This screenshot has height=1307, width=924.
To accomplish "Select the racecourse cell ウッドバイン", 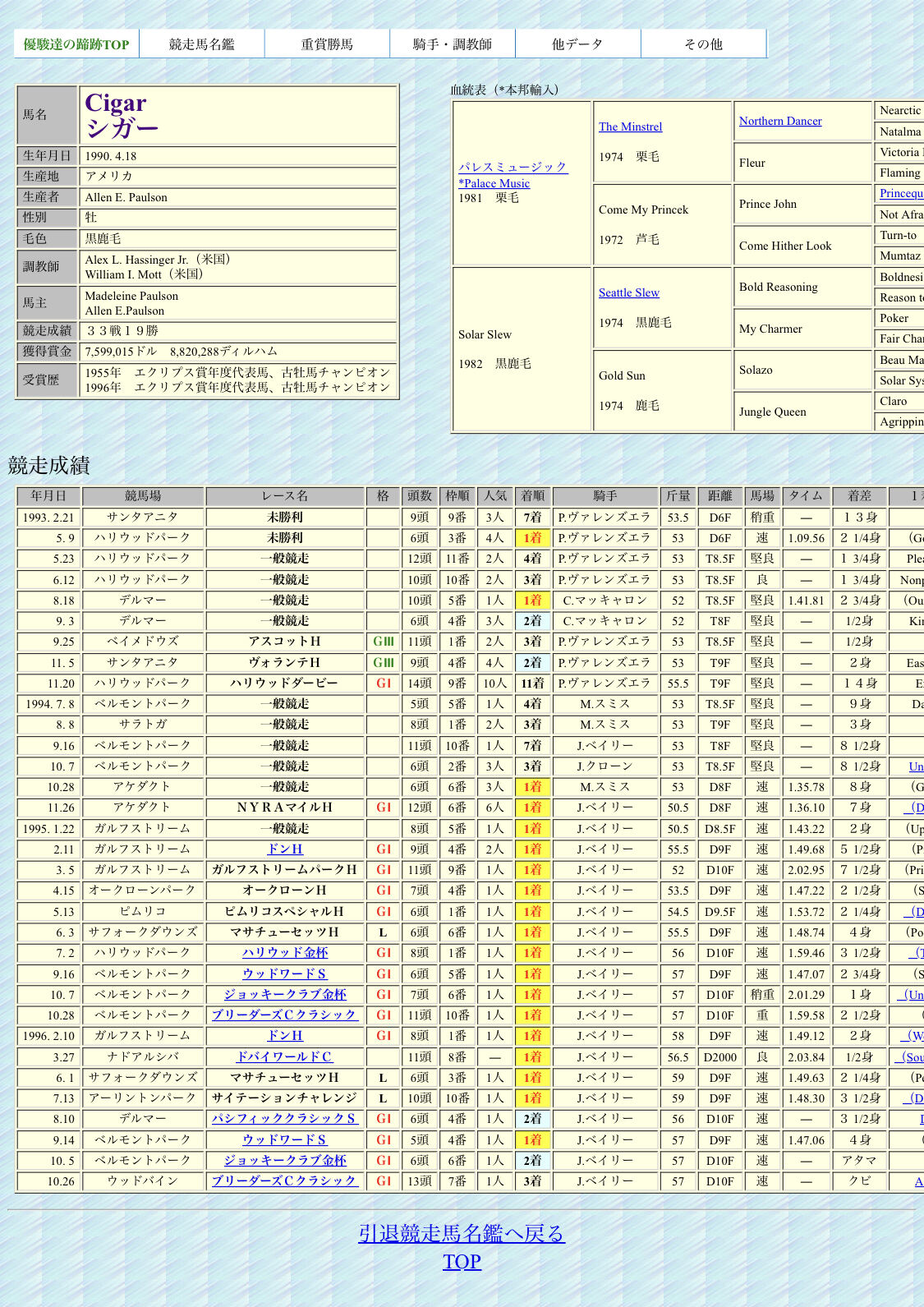I will click(143, 1180).
